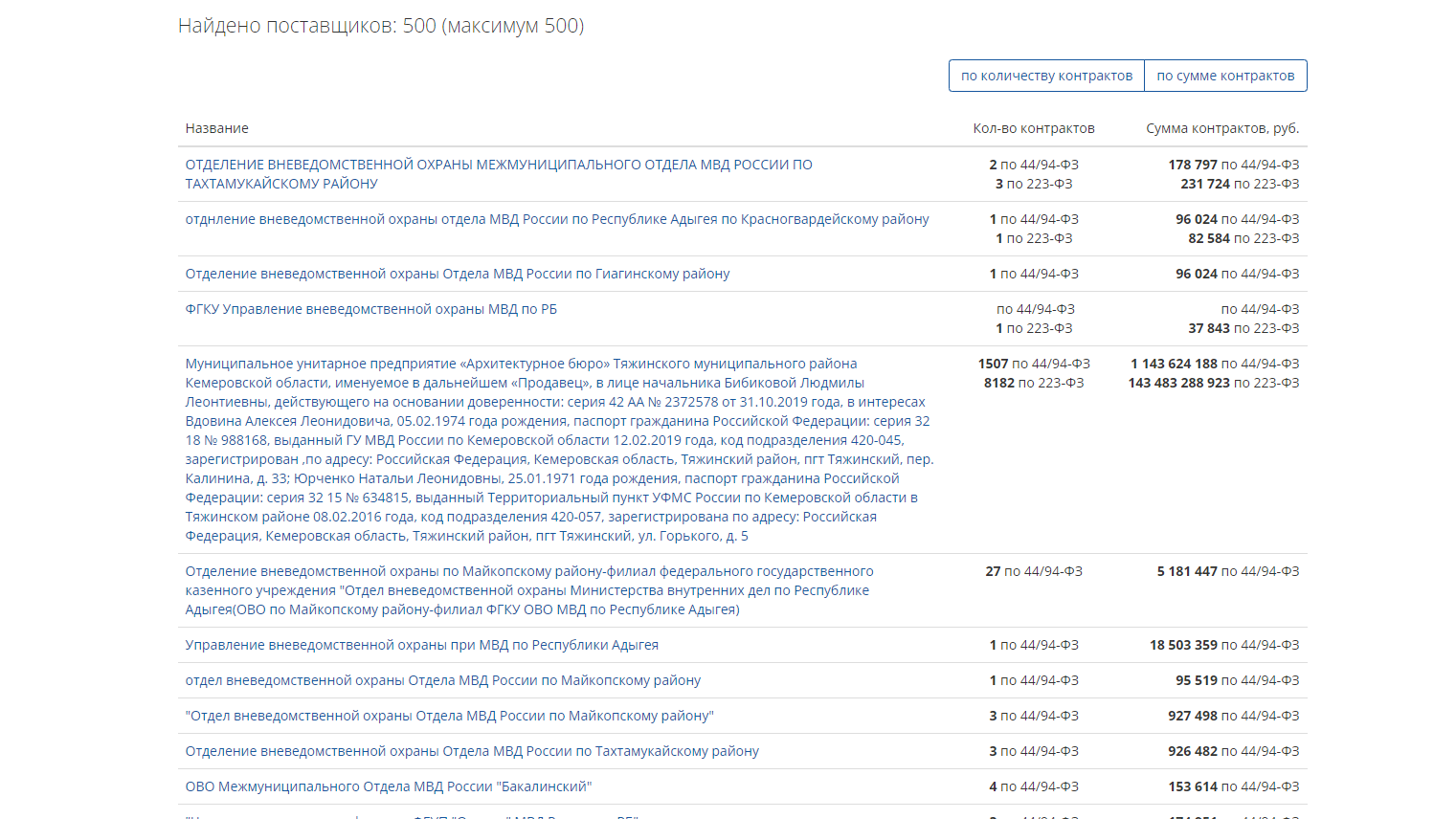Select the 926 482 по 44/94-ФЗ sum
This screenshot has width=1456, height=819.
pyautogui.click(x=1234, y=751)
